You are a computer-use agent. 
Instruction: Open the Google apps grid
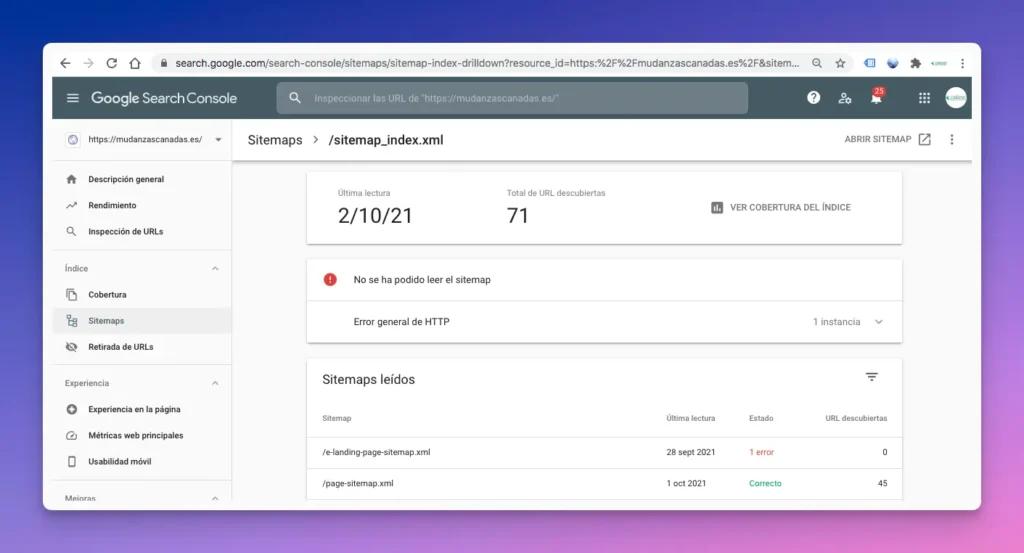click(924, 98)
